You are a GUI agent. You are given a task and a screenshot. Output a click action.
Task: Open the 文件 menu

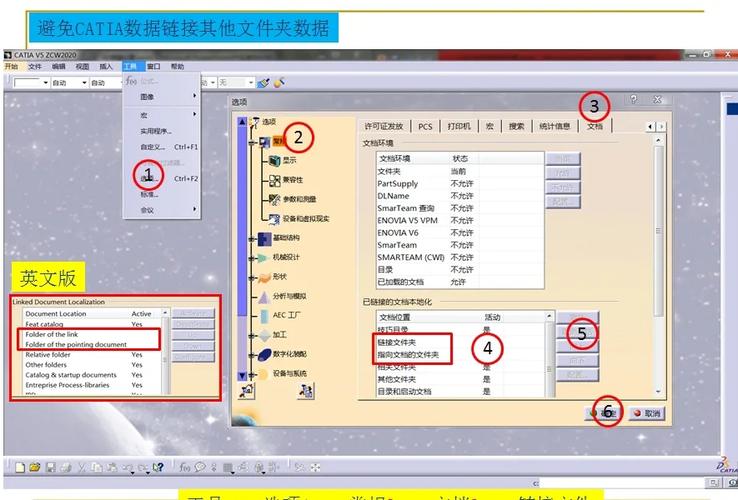tap(35, 66)
